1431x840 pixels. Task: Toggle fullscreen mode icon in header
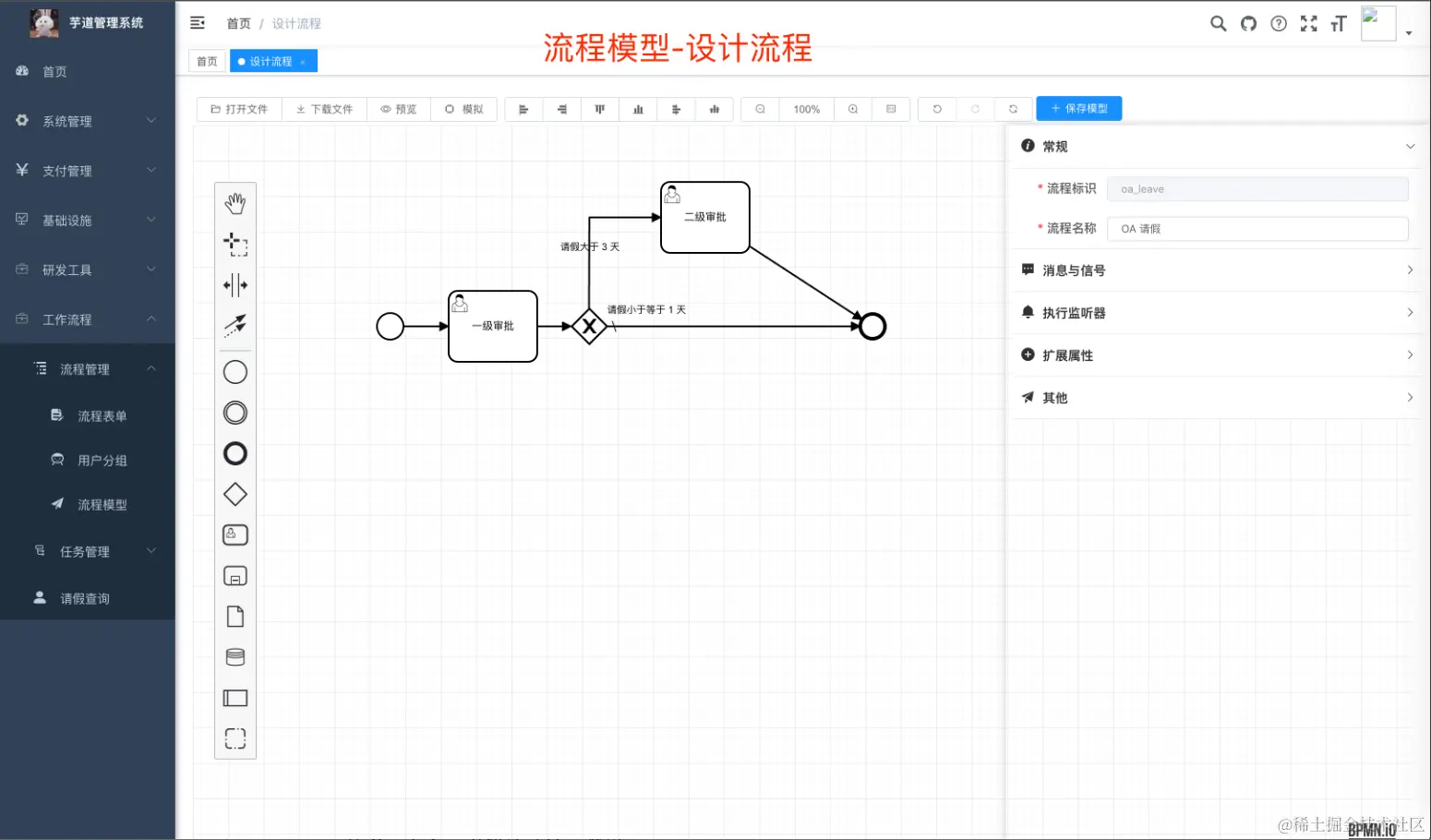tap(1309, 24)
